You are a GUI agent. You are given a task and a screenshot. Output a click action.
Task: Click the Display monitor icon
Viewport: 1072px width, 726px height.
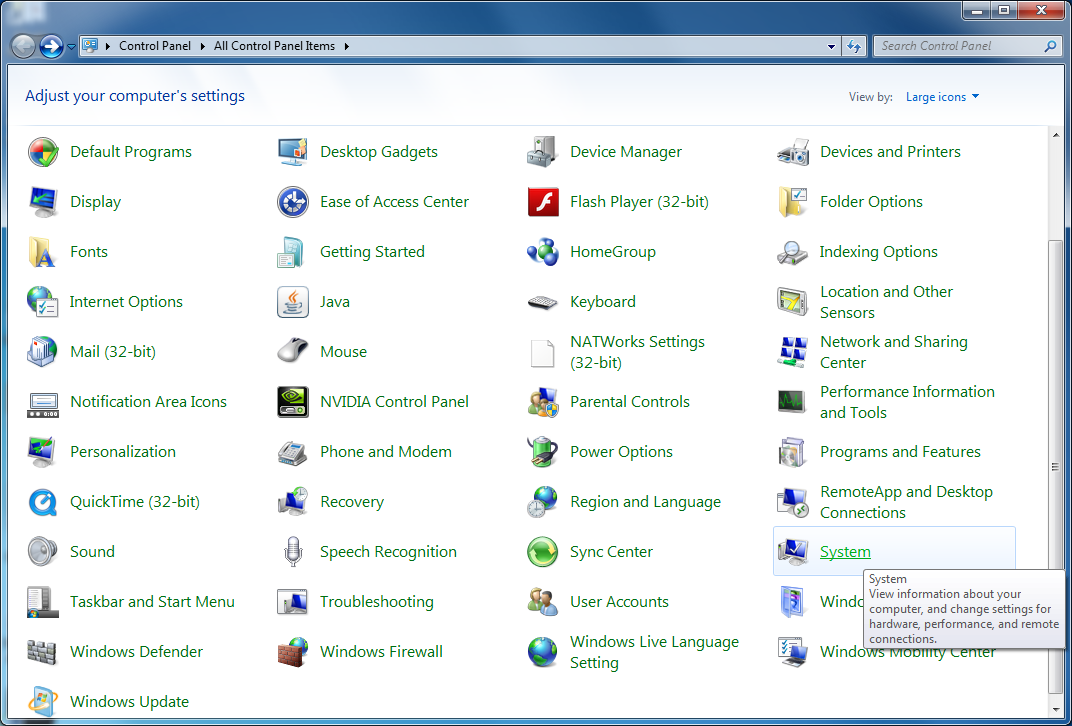pyautogui.click(x=43, y=202)
